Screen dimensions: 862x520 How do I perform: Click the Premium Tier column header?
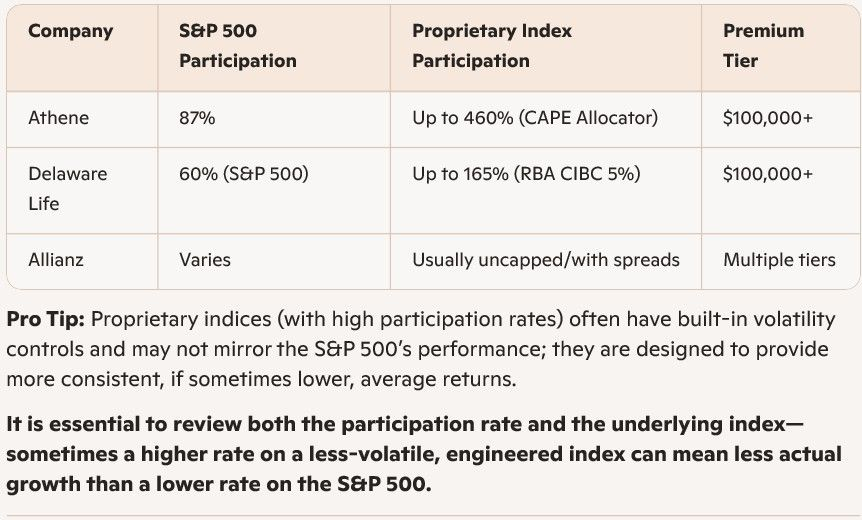click(763, 46)
